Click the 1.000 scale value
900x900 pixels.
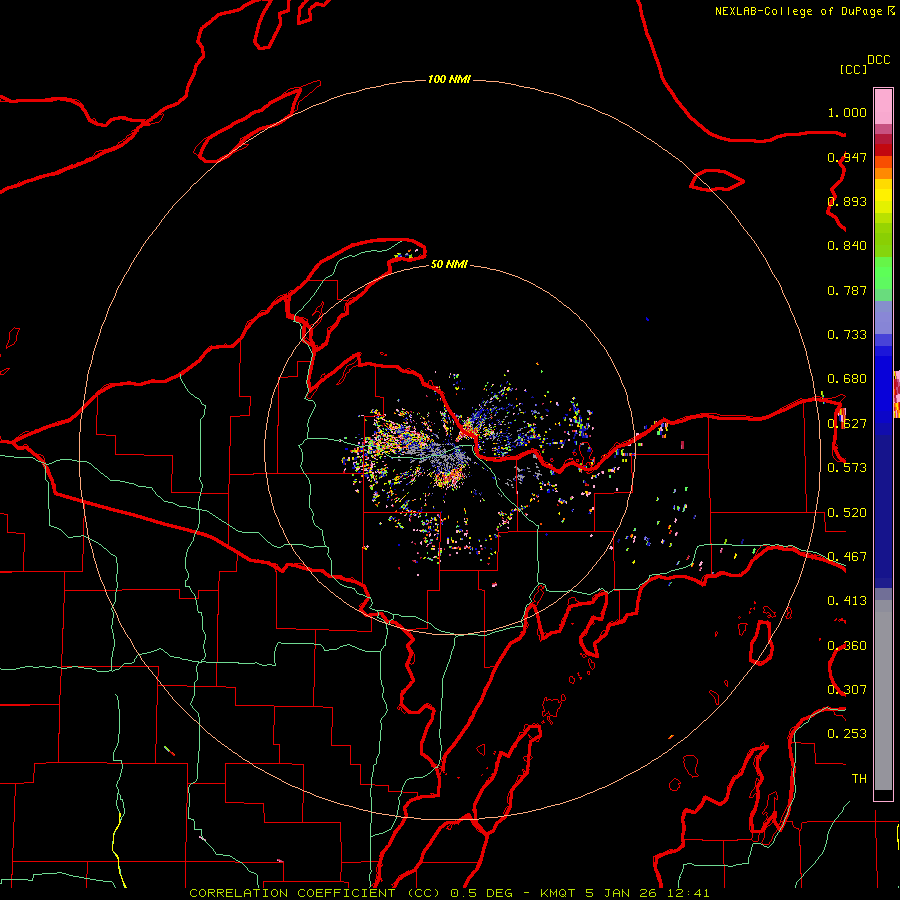coord(847,112)
